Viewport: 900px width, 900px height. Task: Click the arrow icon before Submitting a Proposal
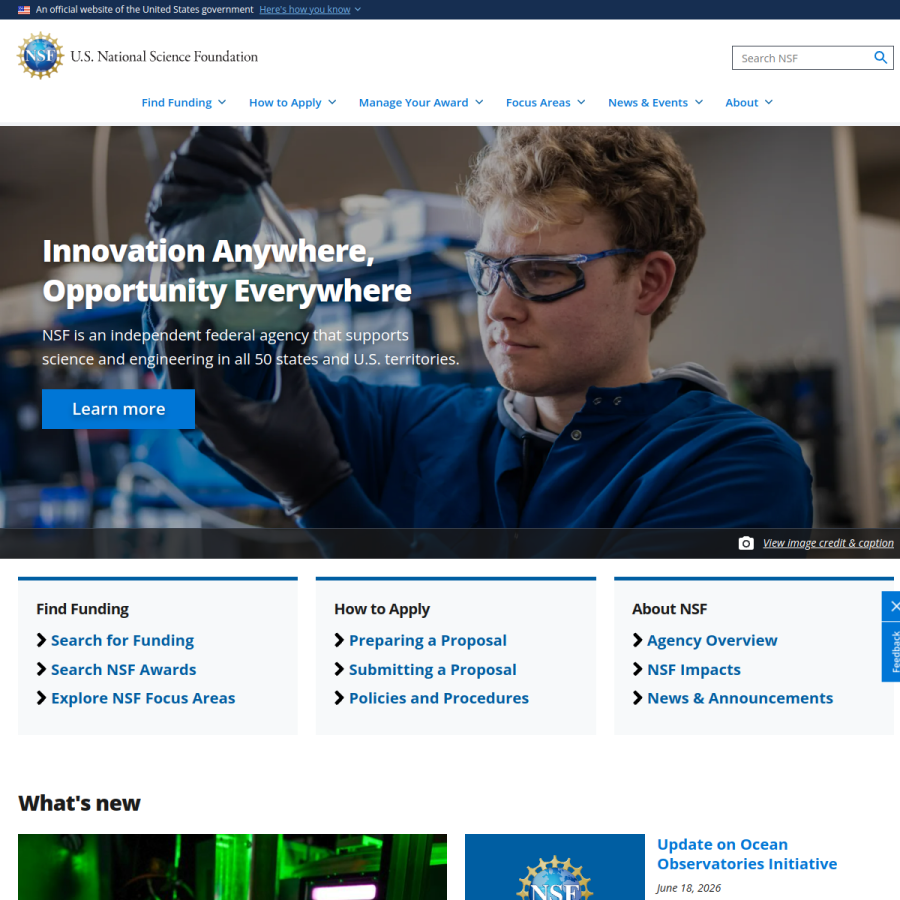339,669
